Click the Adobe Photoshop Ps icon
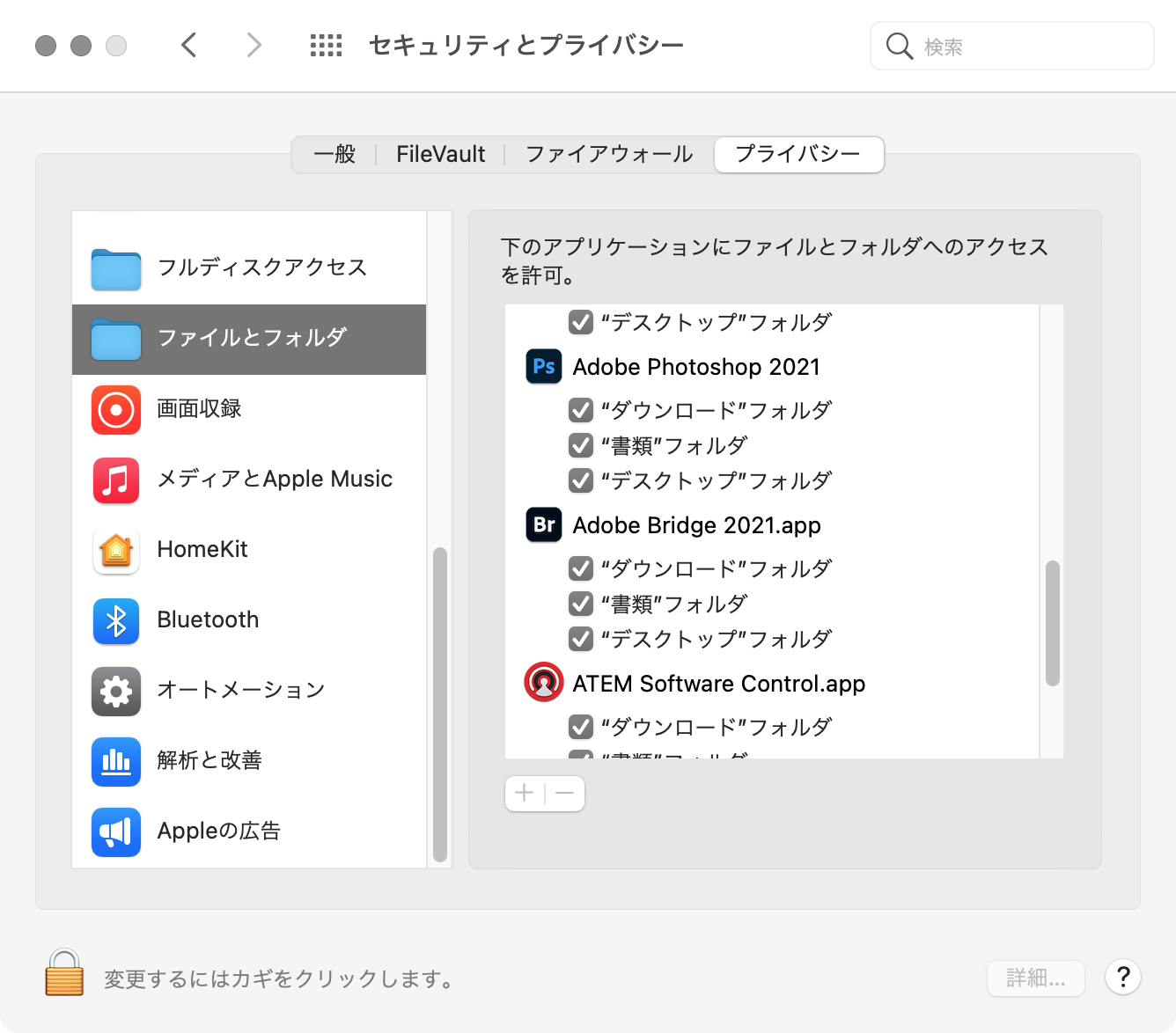This screenshot has width=1176, height=1033. click(x=544, y=366)
